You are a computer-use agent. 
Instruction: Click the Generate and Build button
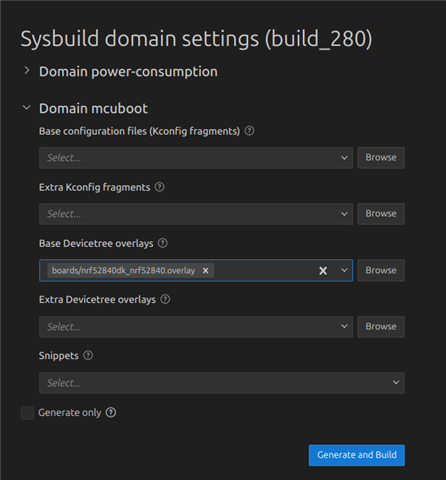pyautogui.click(x=357, y=455)
